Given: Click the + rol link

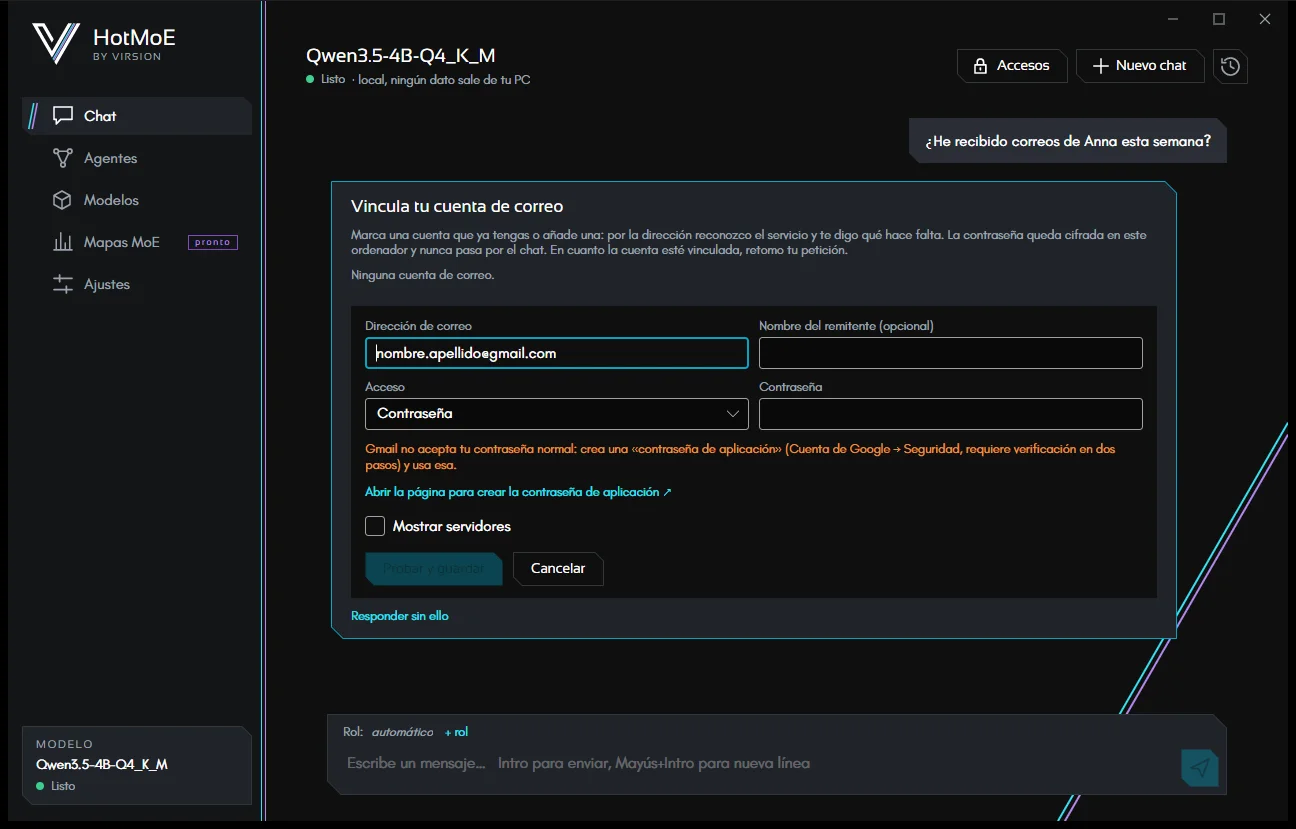Looking at the screenshot, I should [456, 732].
